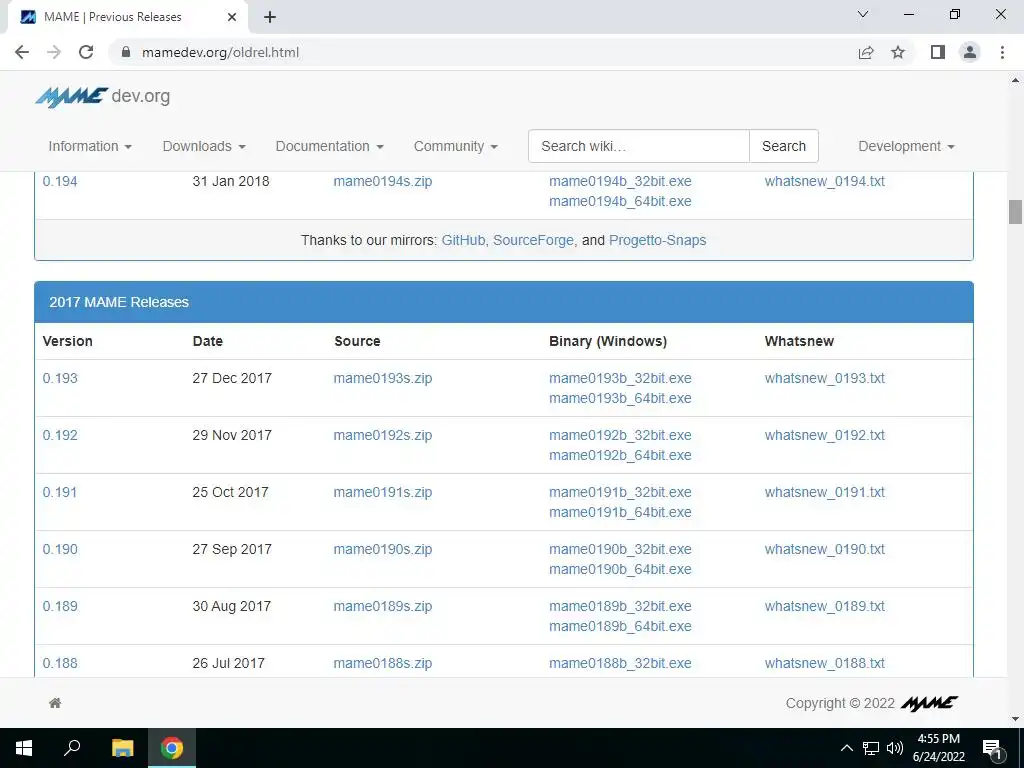Screen dimensions: 1024x768
Task: Click the network icon in system tray
Action: (x=871, y=748)
